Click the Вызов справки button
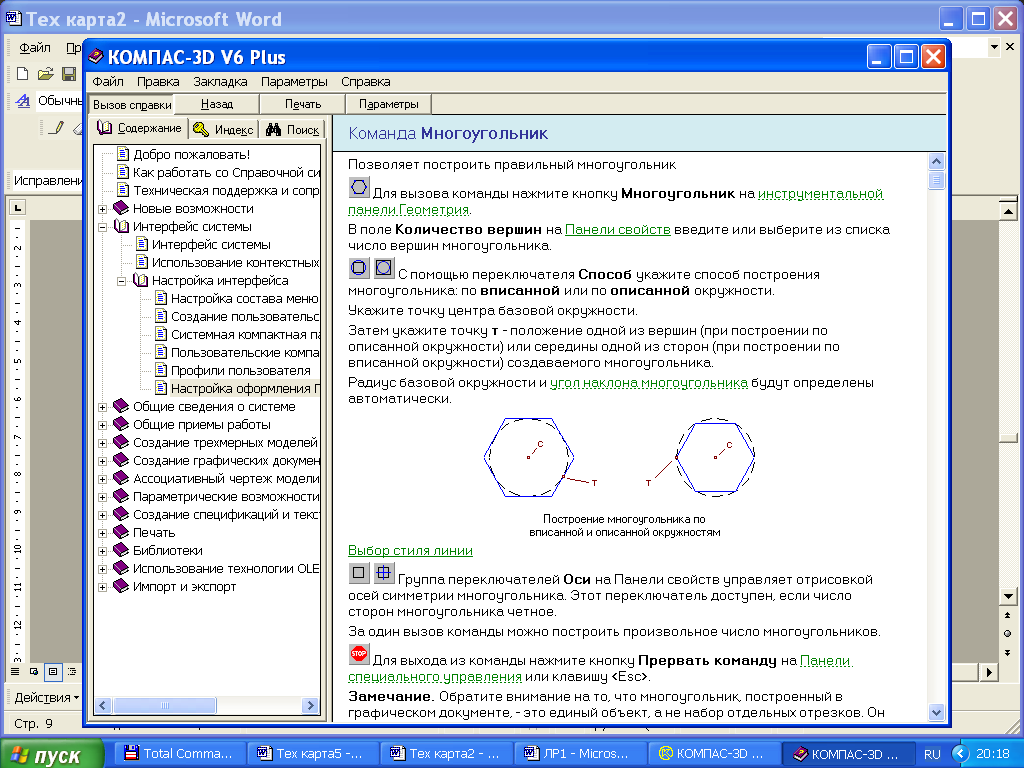Image resolution: width=1024 pixels, height=768 pixels. tap(132, 104)
